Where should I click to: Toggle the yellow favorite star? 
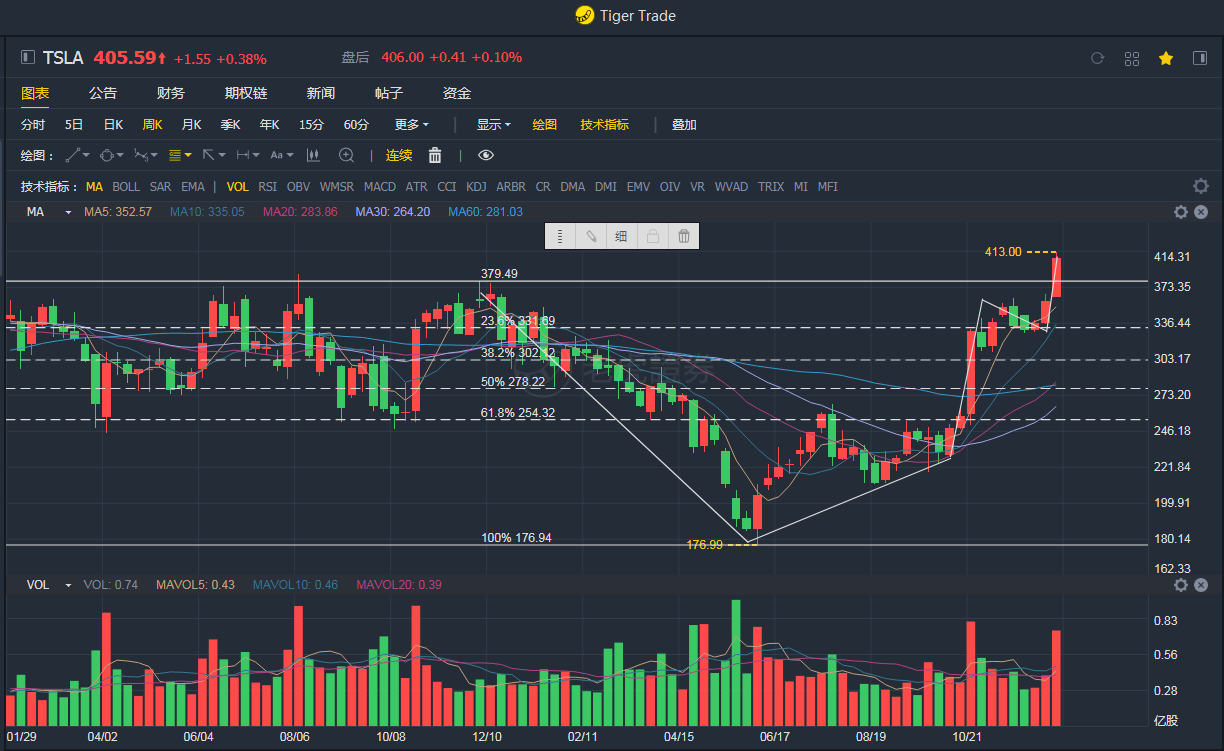(1166, 58)
